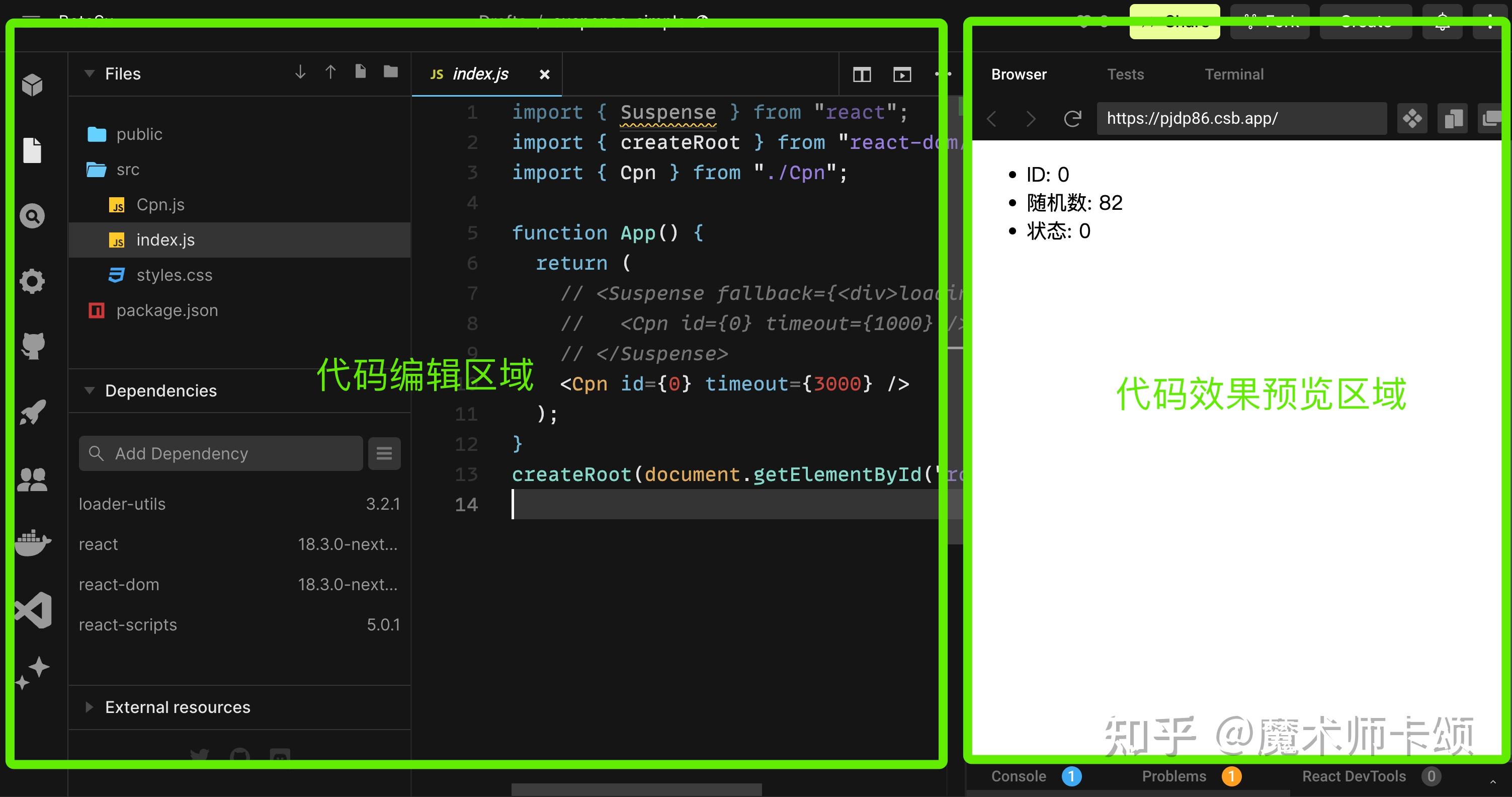Screen dimensions: 1512x797
Task: Switch to the Terminal tab
Action: (x=1233, y=74)
